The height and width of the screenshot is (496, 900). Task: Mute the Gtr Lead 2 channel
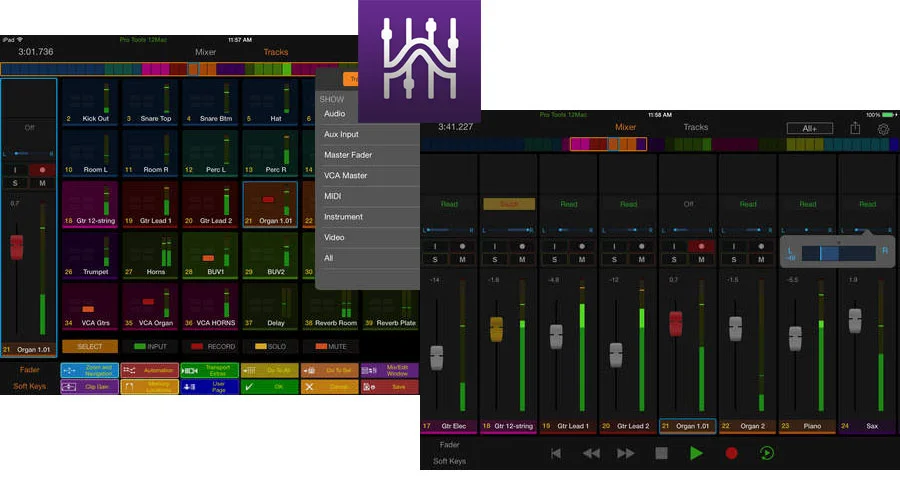(x=641, y=259)
